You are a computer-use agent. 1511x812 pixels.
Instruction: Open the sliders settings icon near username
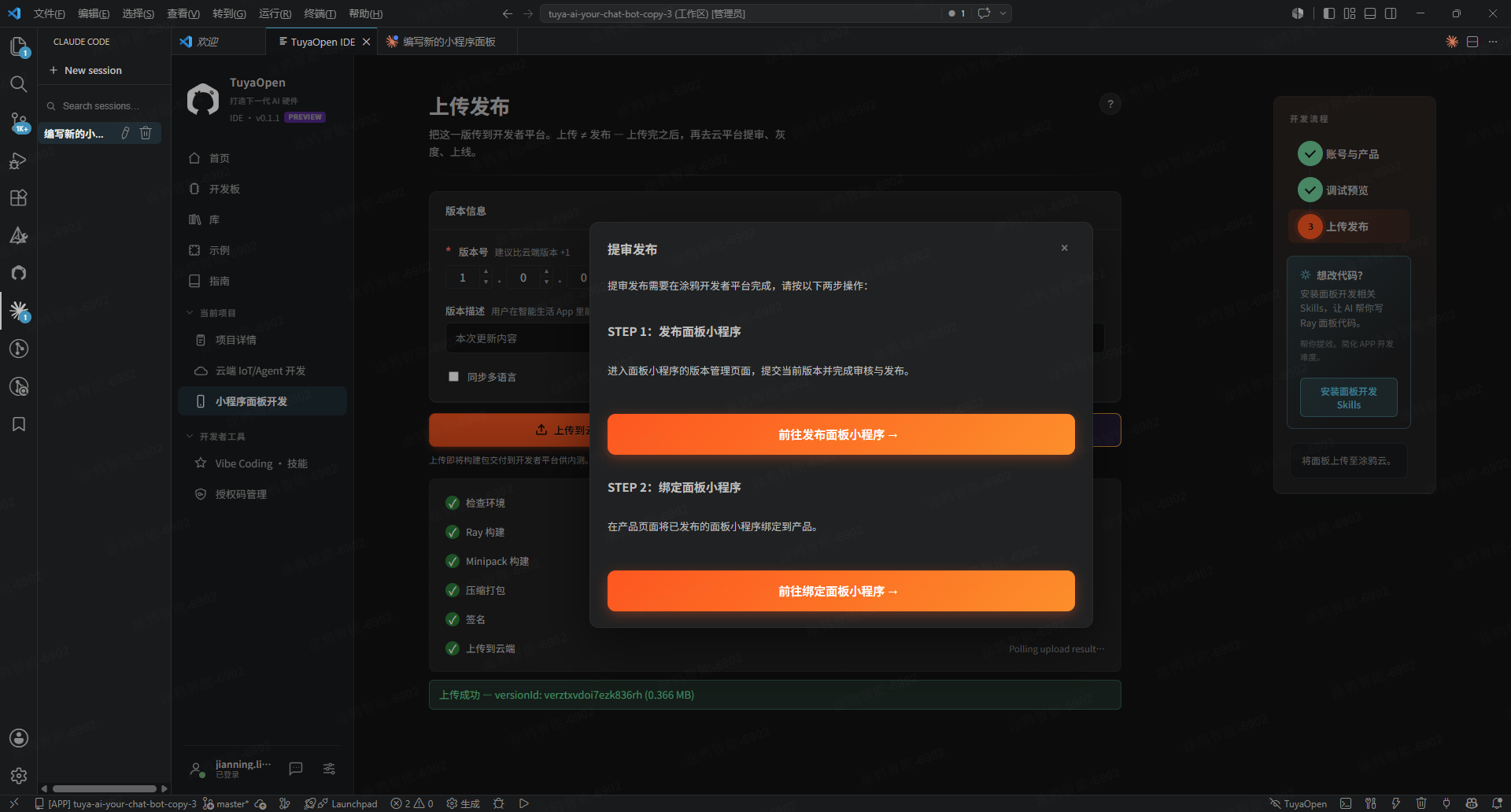point(329,769)
